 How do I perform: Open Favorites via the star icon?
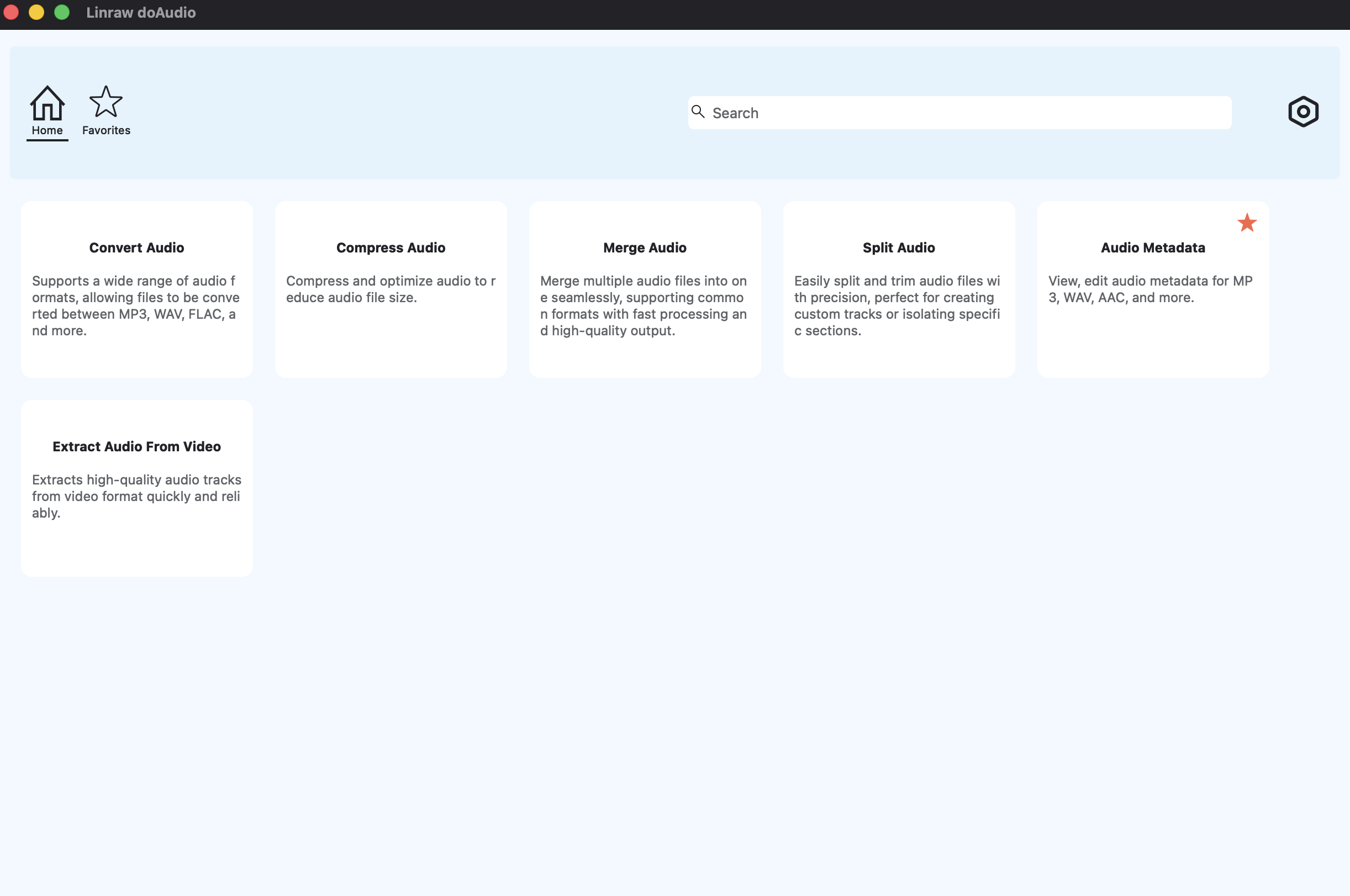click(x=106, y=102)
